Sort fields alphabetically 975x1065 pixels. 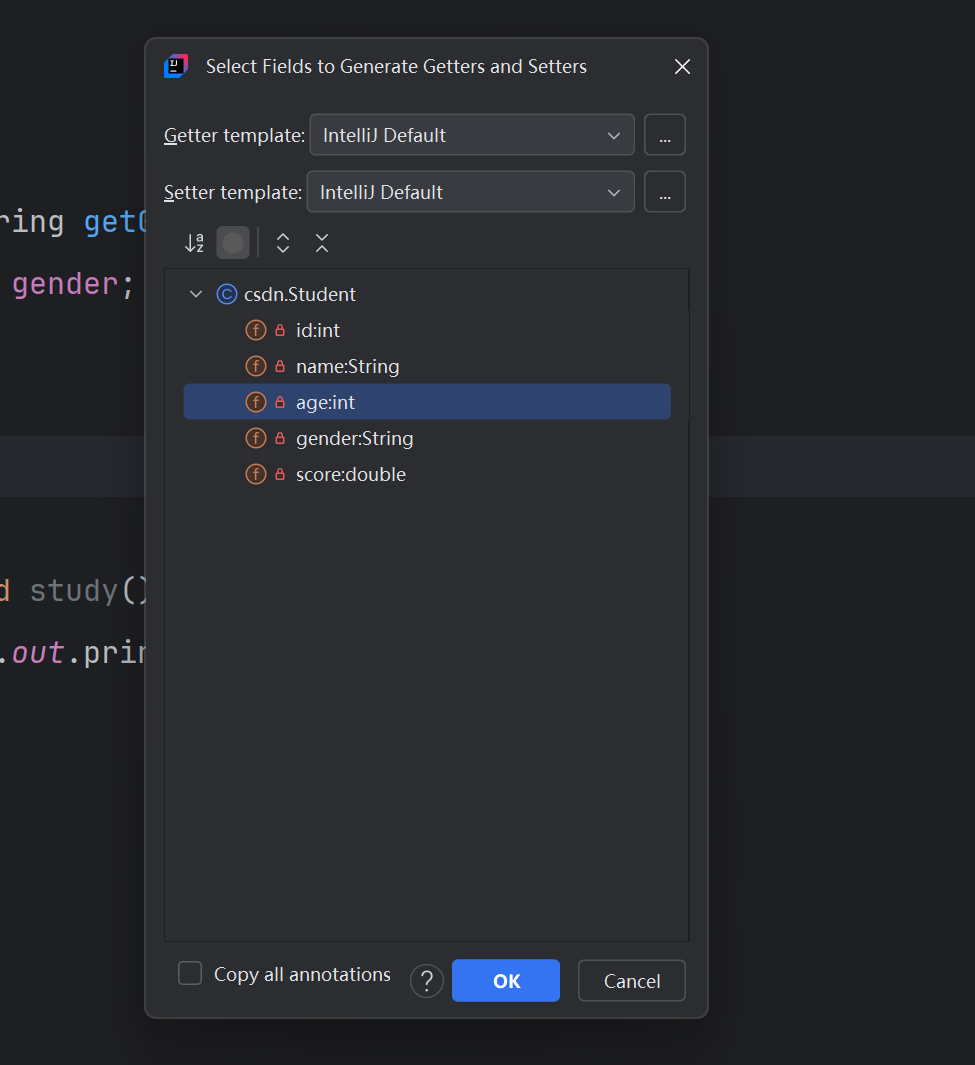(194, 243)
